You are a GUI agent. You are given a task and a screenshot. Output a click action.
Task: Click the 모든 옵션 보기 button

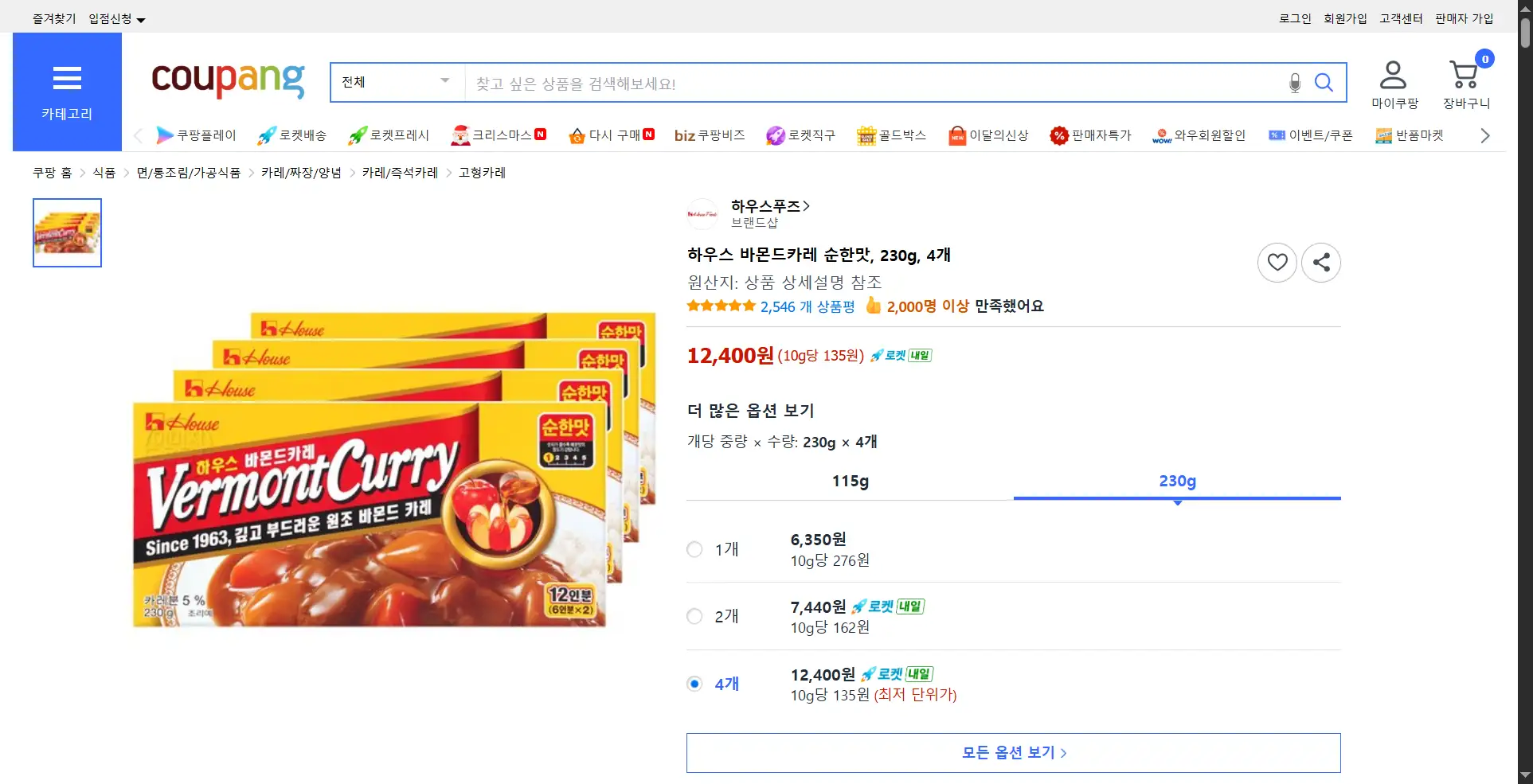tap(1013, 752)
